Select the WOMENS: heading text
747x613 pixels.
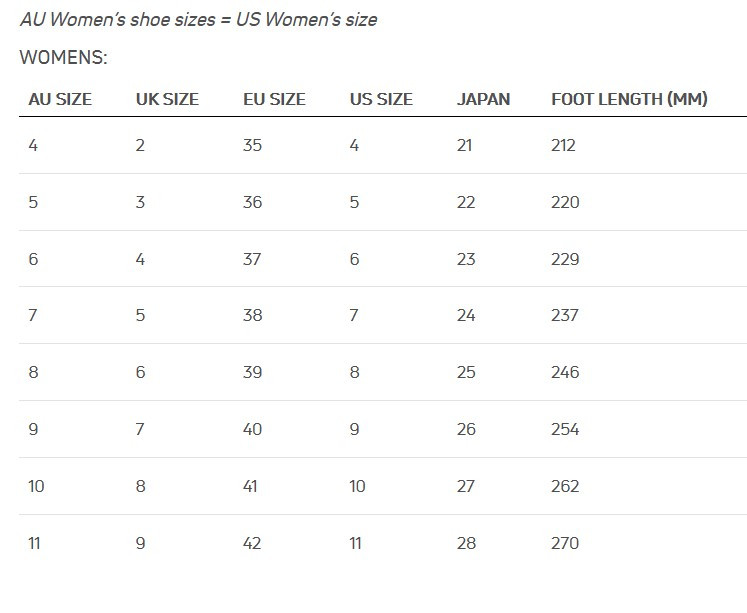coord(63,58)
